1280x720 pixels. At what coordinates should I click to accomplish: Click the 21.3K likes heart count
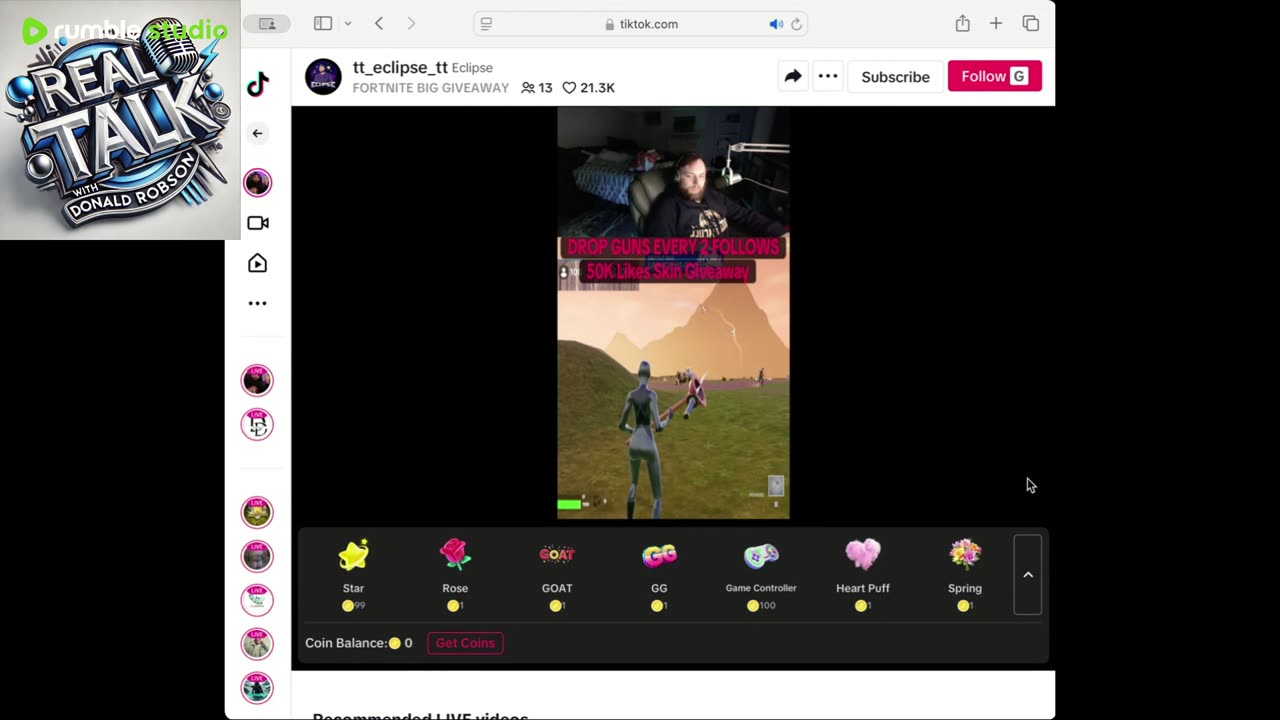click(588, 88)
